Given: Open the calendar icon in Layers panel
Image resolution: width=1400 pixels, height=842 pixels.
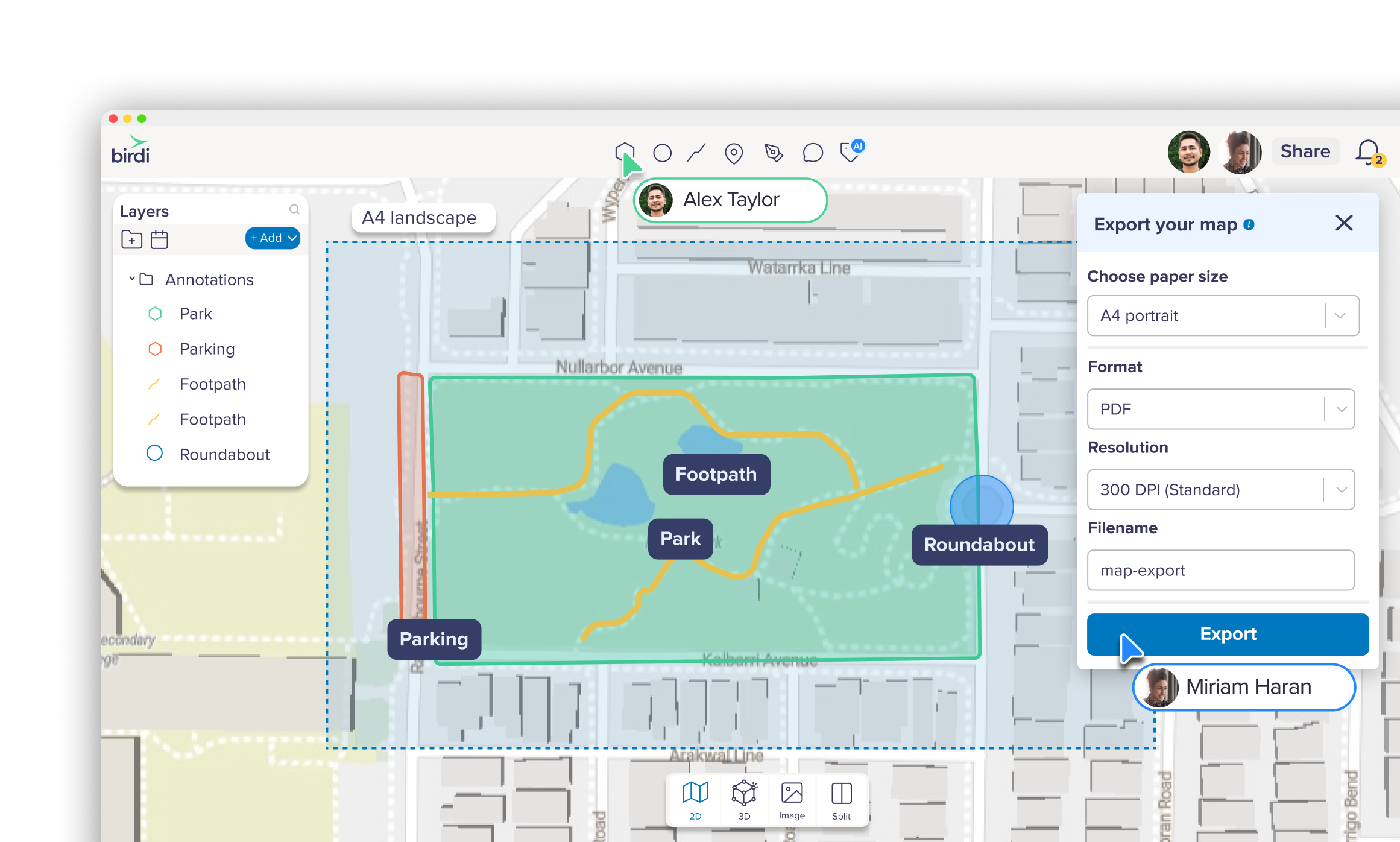Looking at the screenshot, I should coord(159,239).
